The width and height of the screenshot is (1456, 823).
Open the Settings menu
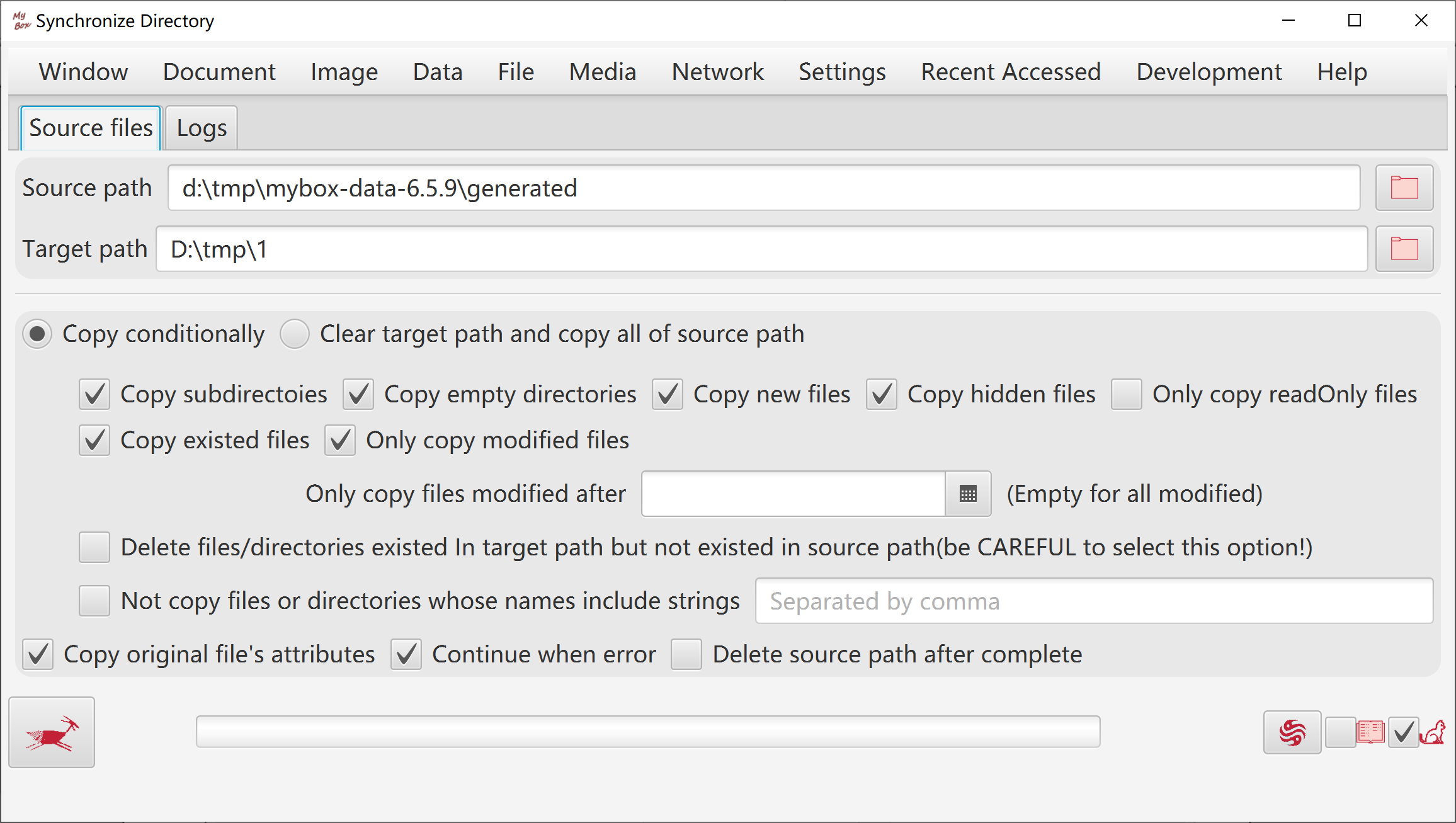click(x=842, y=72)
